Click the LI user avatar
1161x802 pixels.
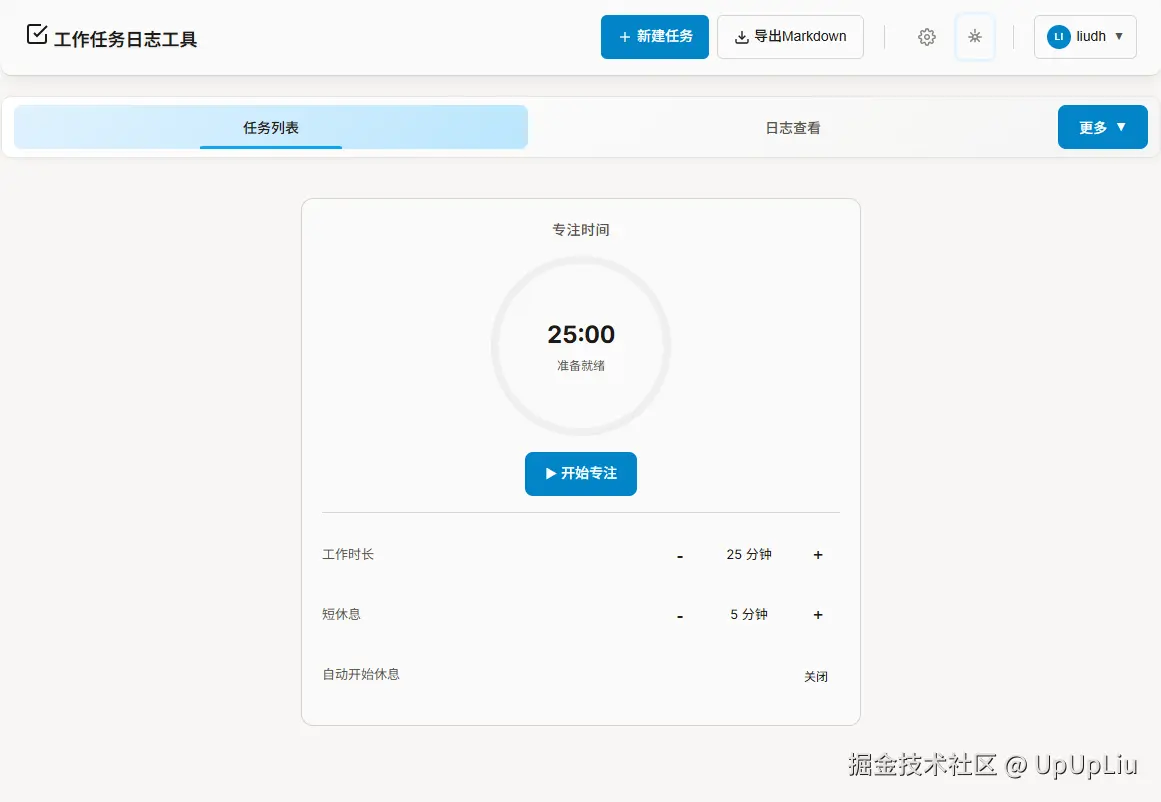[1058, 36]
